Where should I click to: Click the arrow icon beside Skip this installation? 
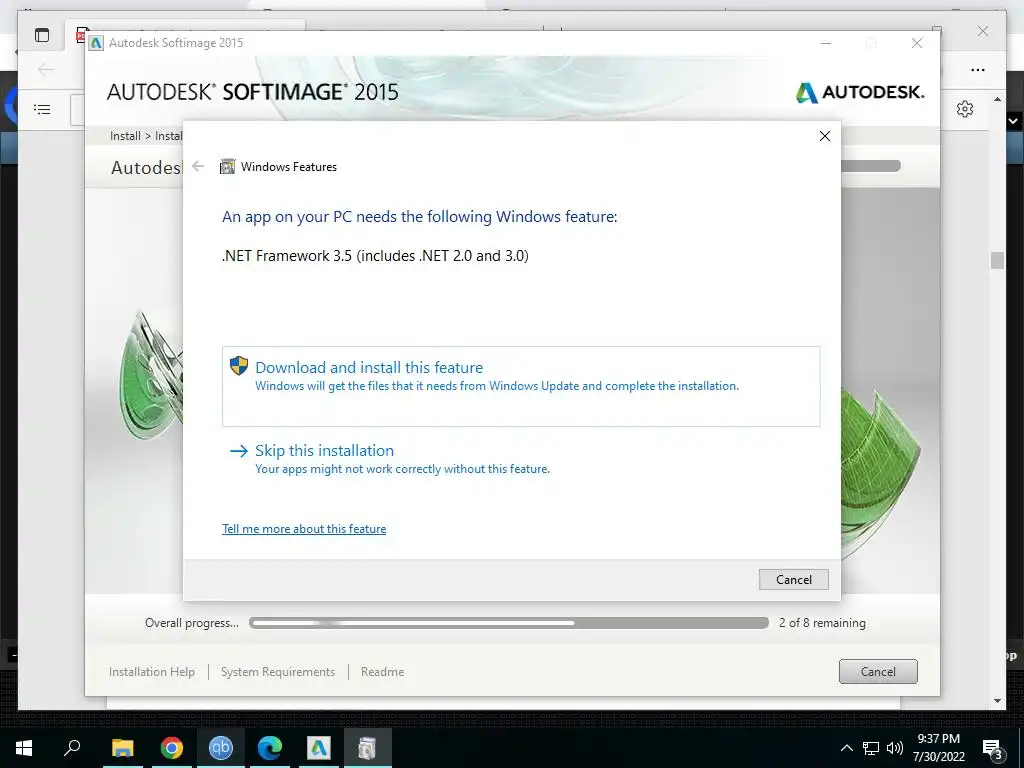click(x=239, y=451)
